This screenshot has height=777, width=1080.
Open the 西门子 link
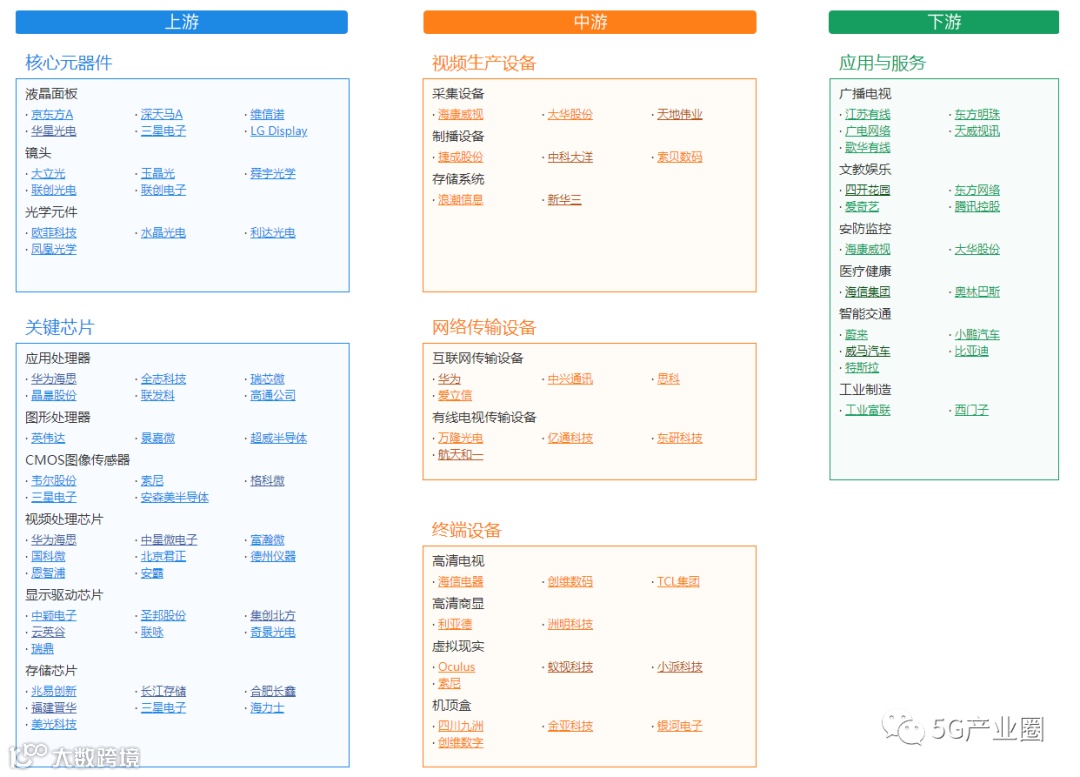(x=971, y=411)
